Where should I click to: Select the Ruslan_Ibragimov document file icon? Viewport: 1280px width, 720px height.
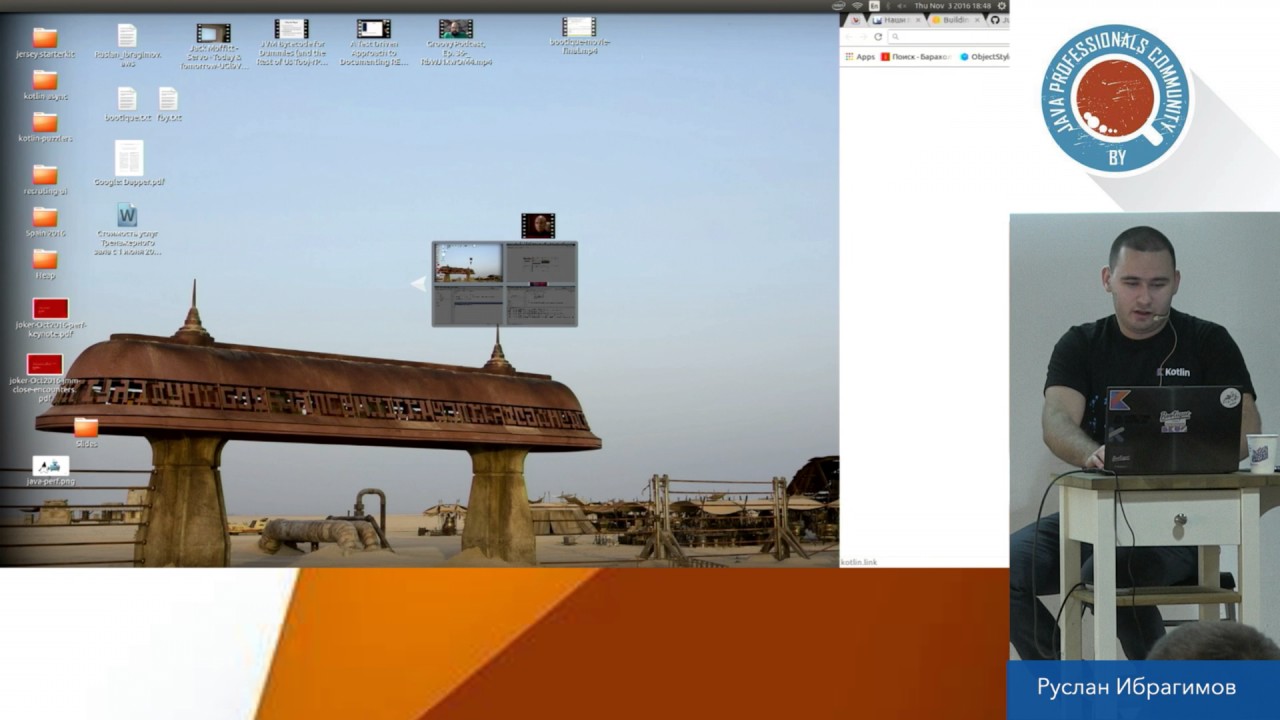click(x=127, y=36)
